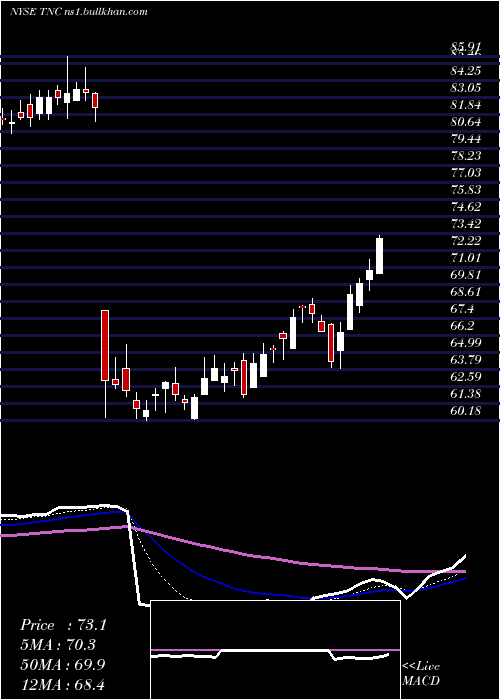Click the Price : 73.1 readout
500x700 pixels.
click(63, 625)
